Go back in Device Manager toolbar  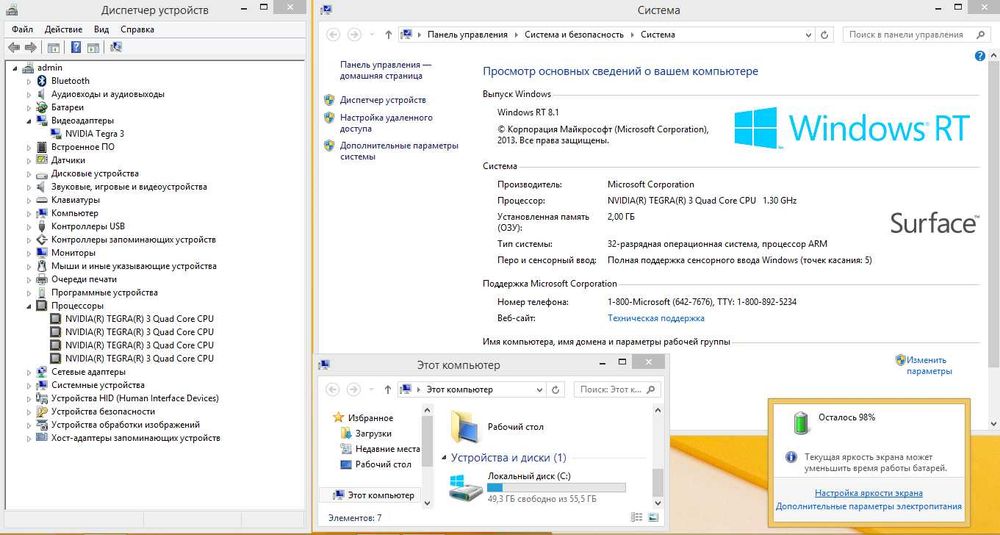click(13, 47)
